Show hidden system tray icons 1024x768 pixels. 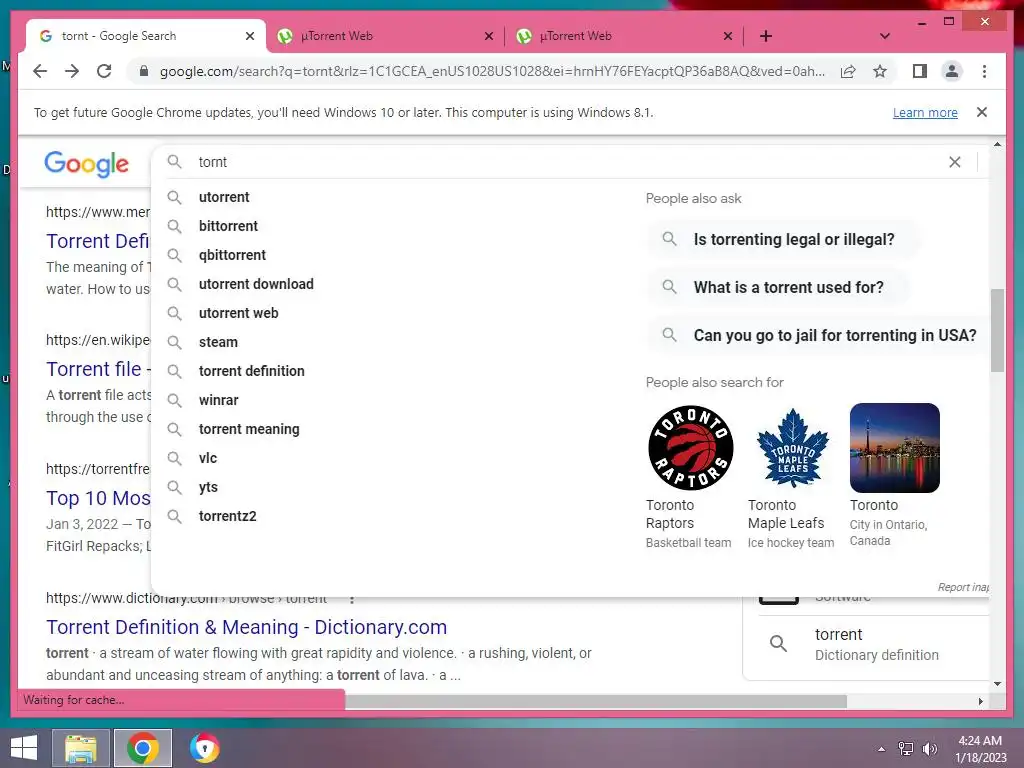(882, 749)
